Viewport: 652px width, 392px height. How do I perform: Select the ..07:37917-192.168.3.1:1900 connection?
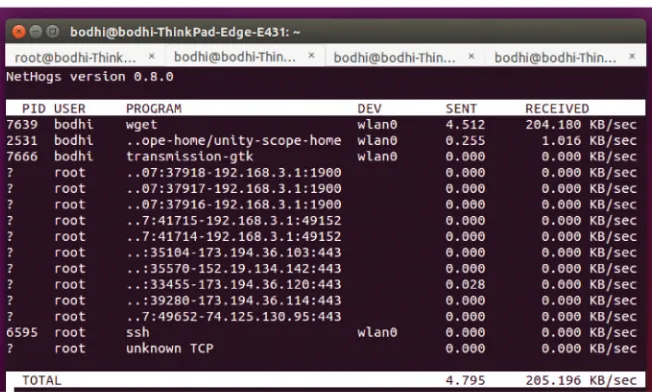coord(234,189)
